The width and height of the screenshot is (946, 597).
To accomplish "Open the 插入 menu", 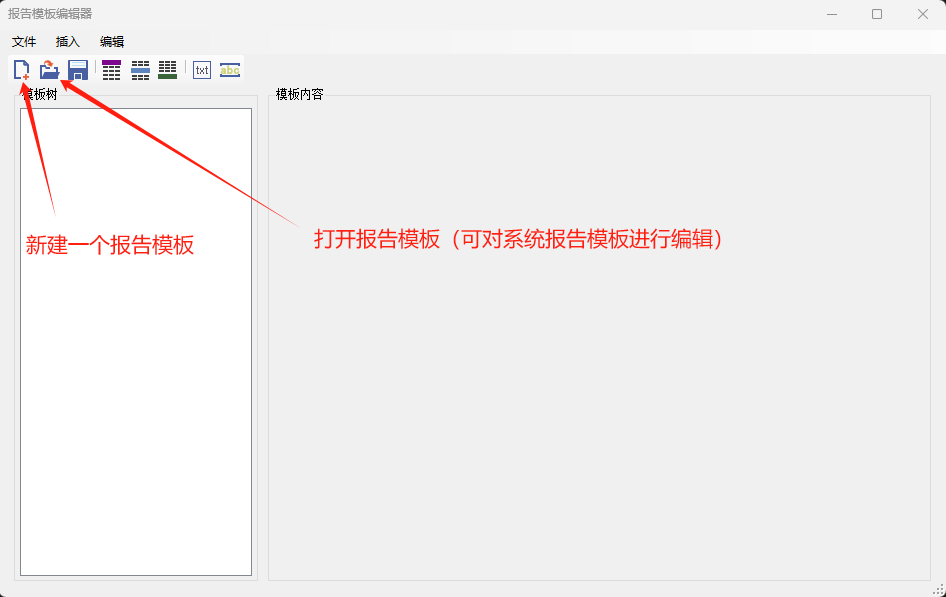I will pos(68,42).
